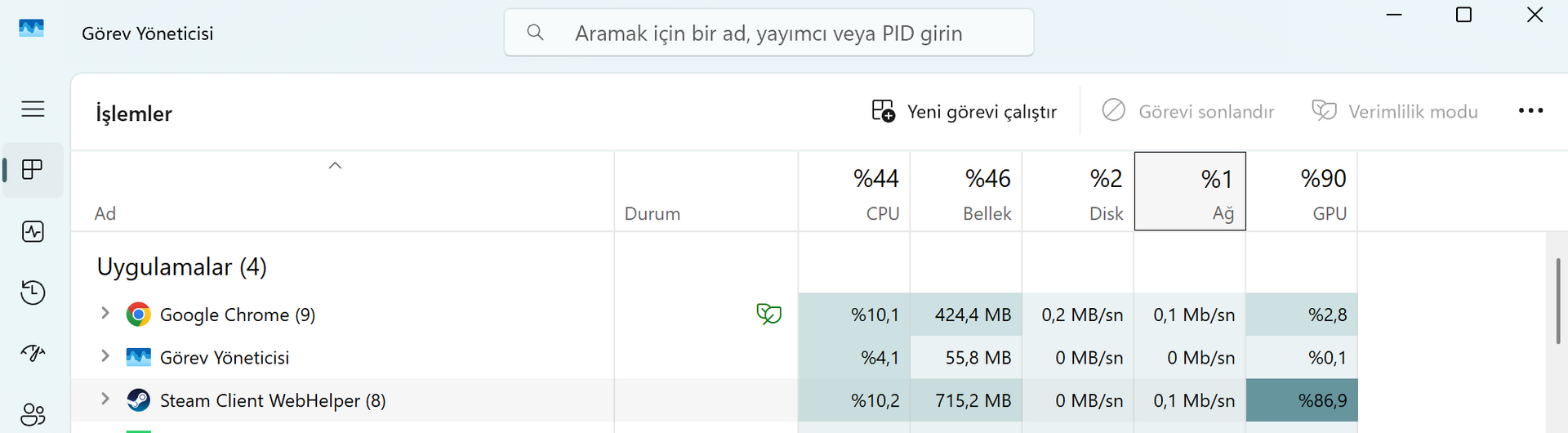Toggle 'Verimlilik modu' for selected process
This screenshot has width=1568, height=433.
point(1395,111)
